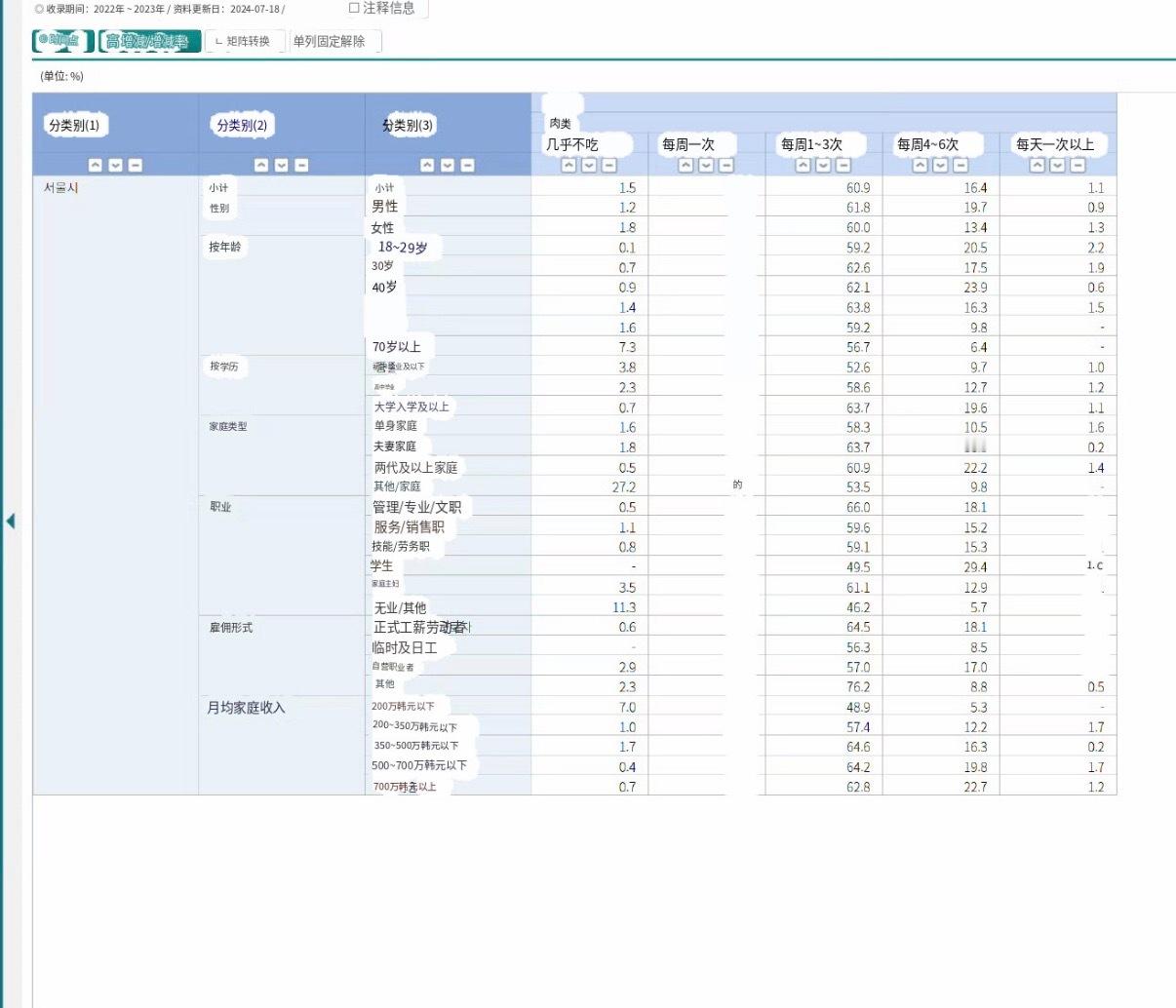Click the minus icon under 每周4~6次
This screenshot has height=1008, width=1176.
pyautogui.click(x=960, y=165)
